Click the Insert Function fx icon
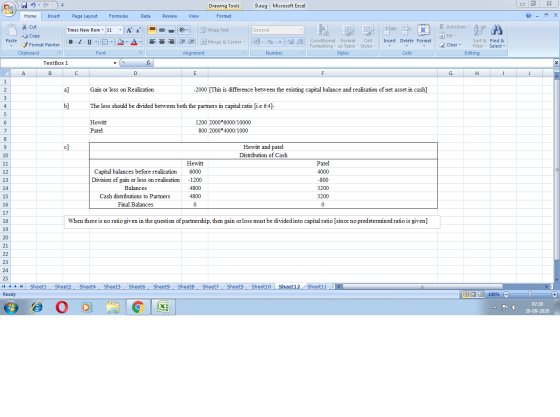560x417 pixels. coord(149,63)
